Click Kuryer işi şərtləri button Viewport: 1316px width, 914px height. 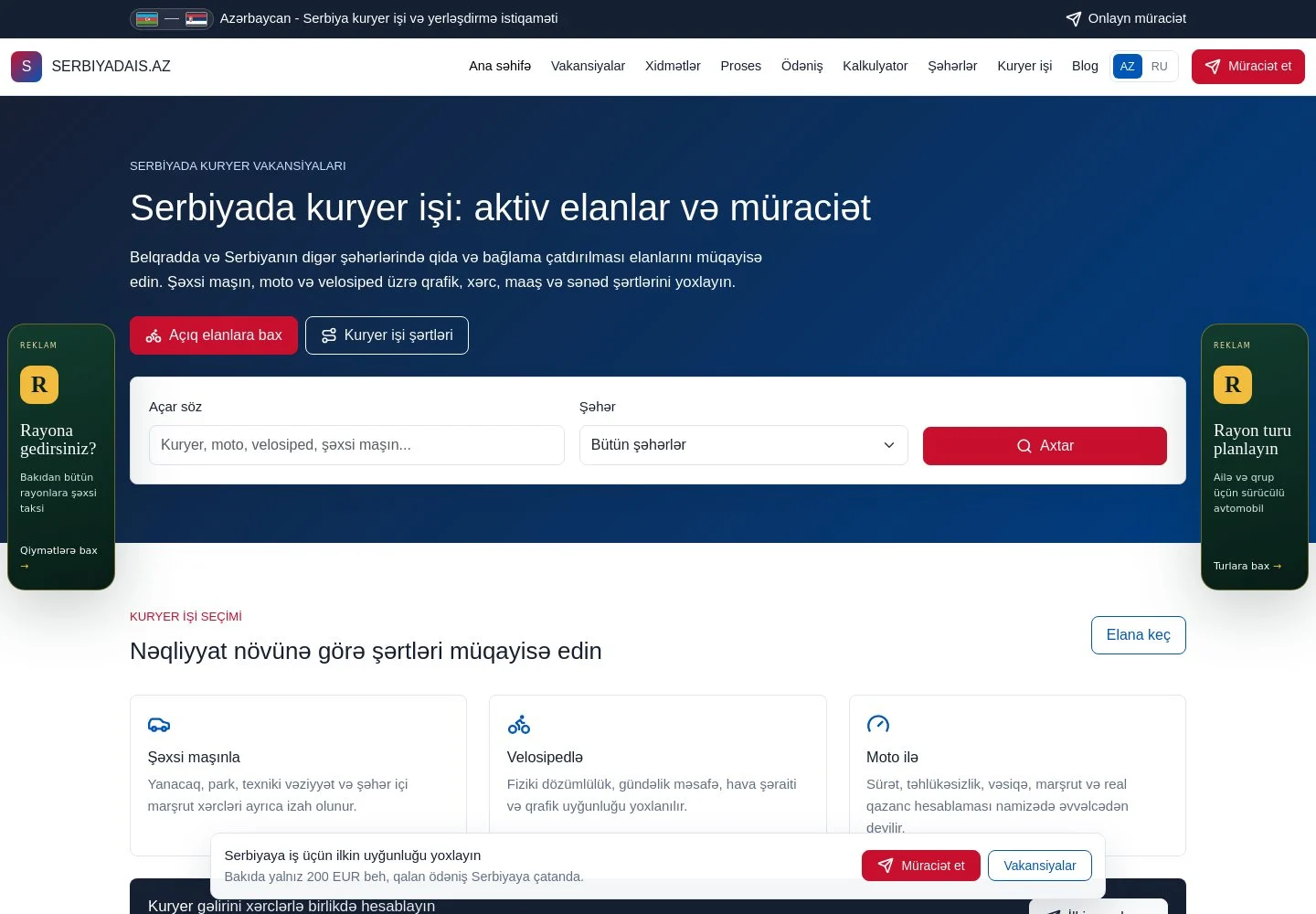click(387, 335)
